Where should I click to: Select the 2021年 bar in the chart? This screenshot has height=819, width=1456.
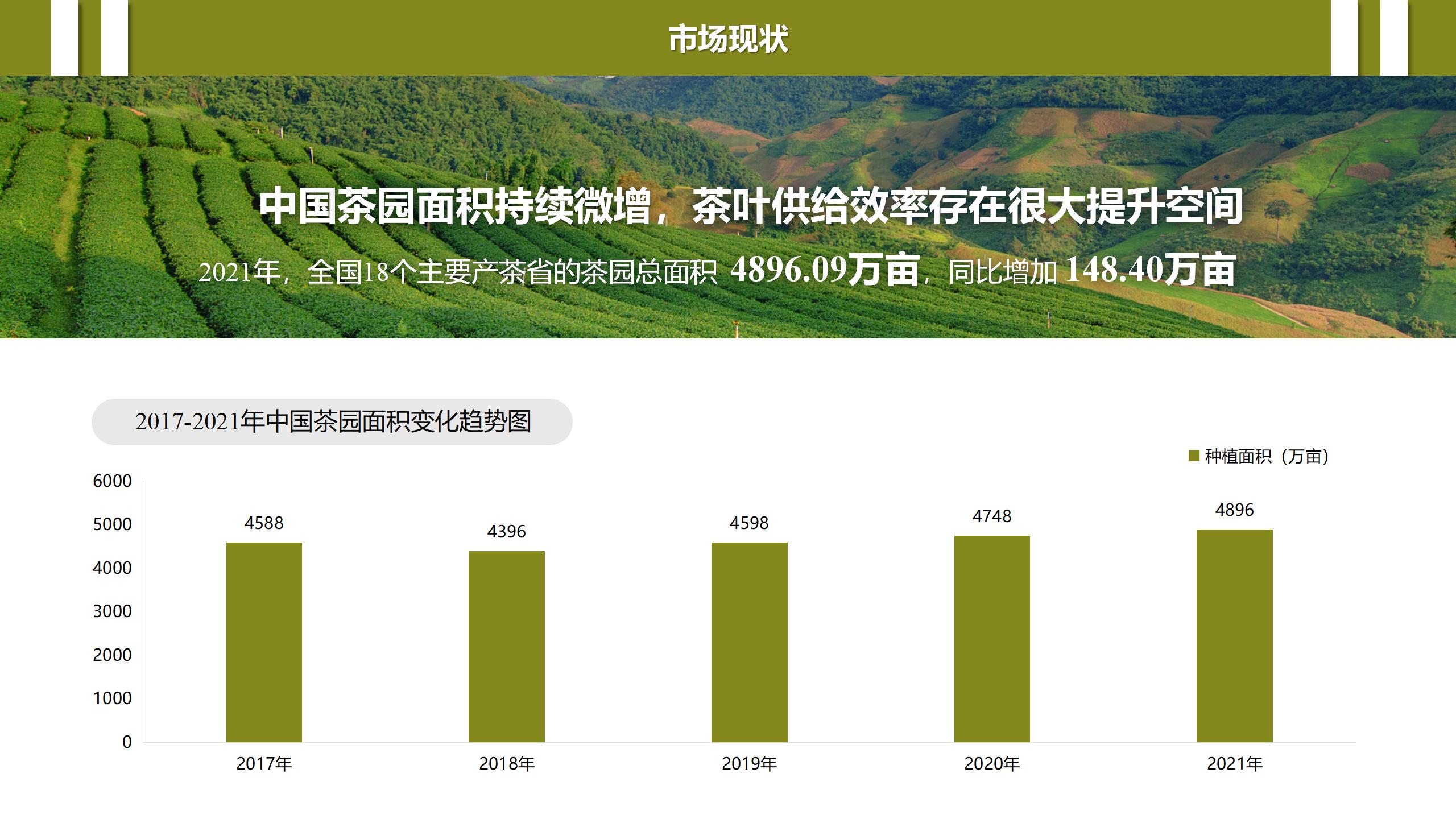1234,635
